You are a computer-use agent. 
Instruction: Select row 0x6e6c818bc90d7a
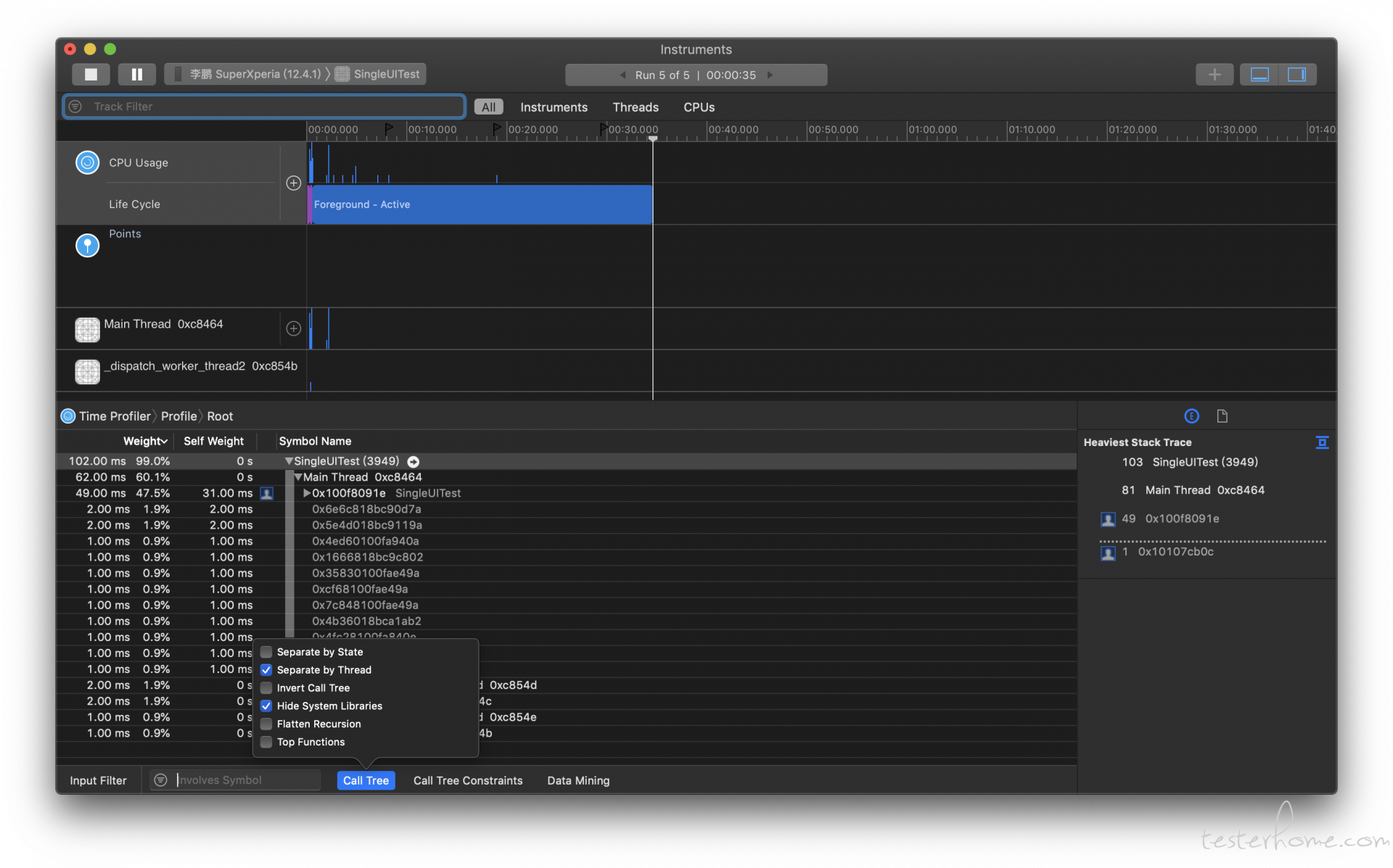point(566,509)
